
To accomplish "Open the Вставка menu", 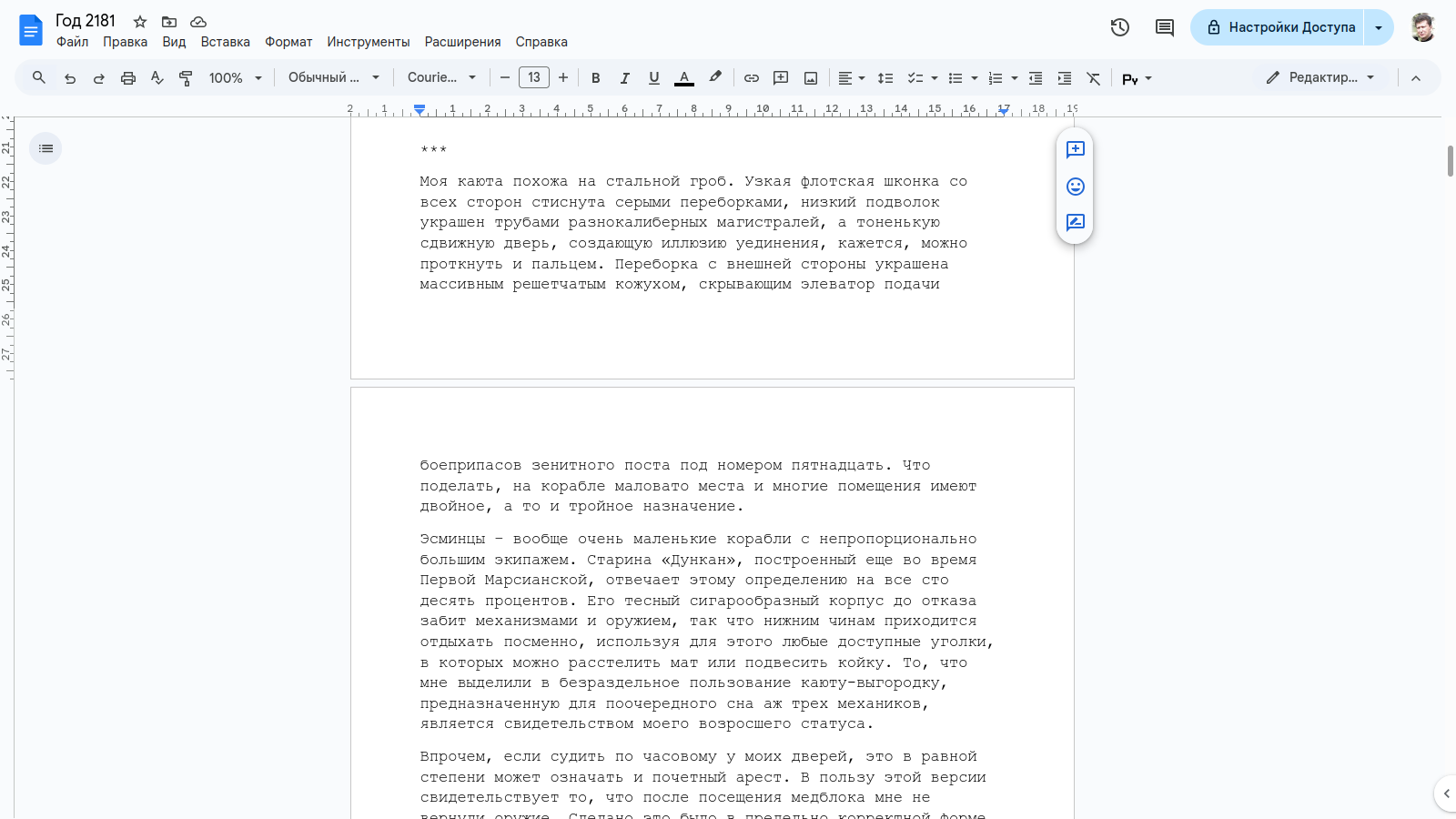I will point(226,42).
